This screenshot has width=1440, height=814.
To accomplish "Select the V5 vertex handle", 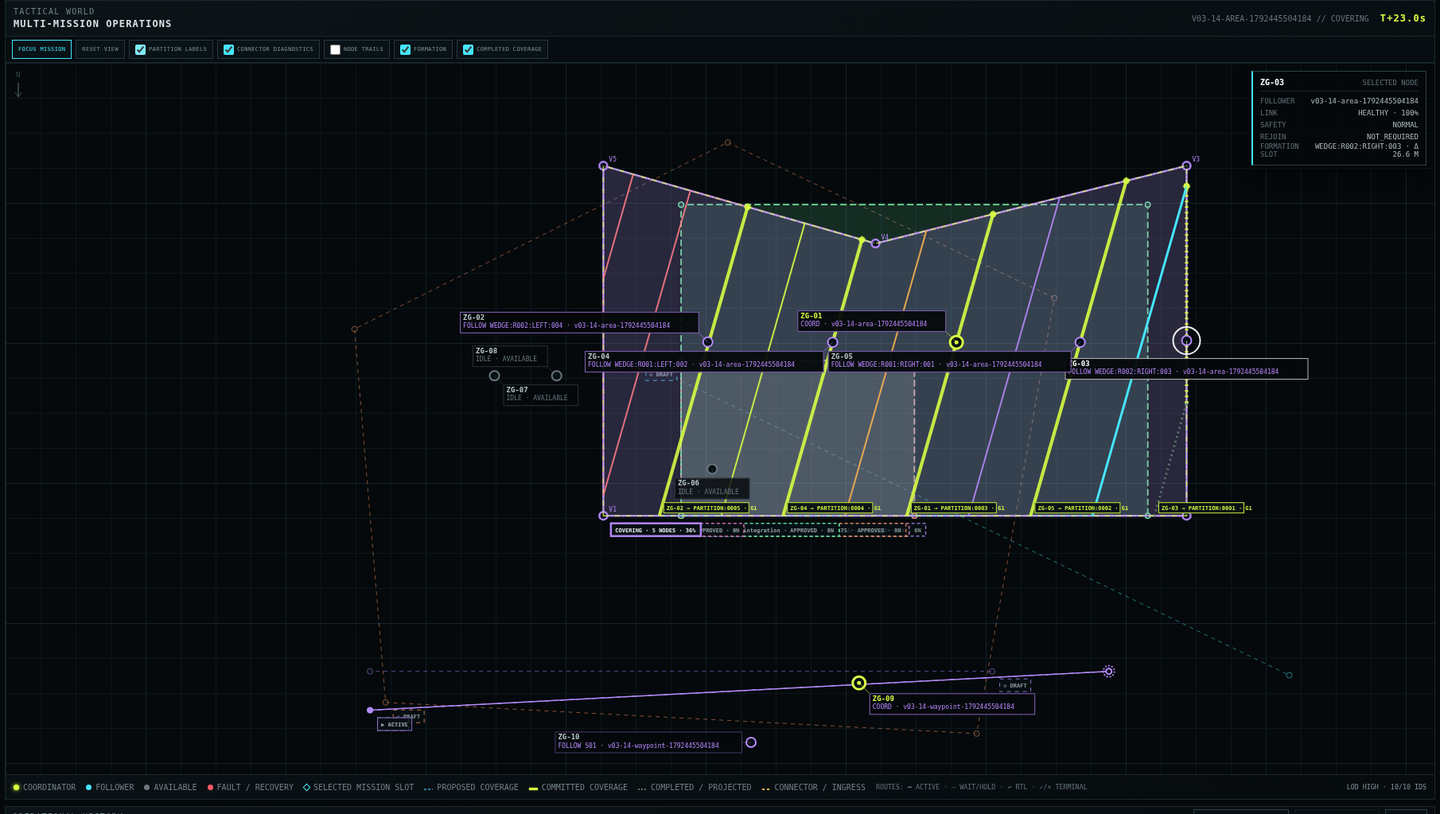I will [x=603, y=166].
